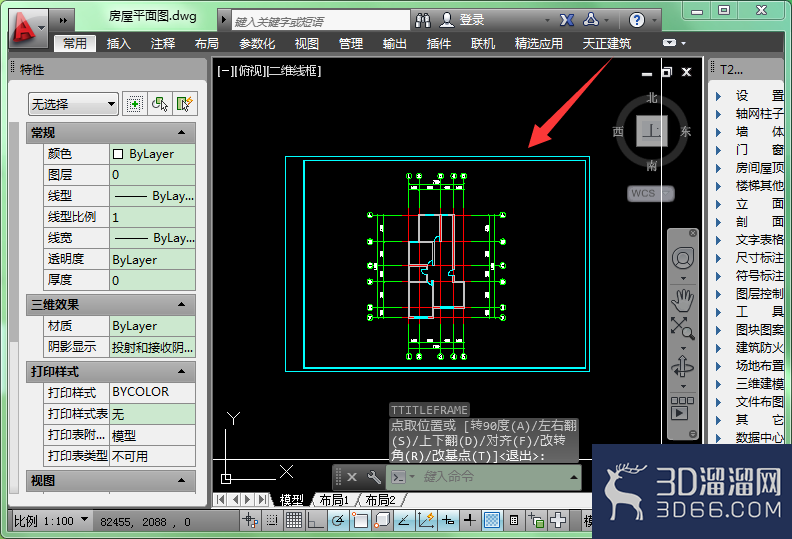Viewport: 792px width, 539px height.
Task: Click the Orbit tool in navigation bar
Action: click(x=682, y=367)
